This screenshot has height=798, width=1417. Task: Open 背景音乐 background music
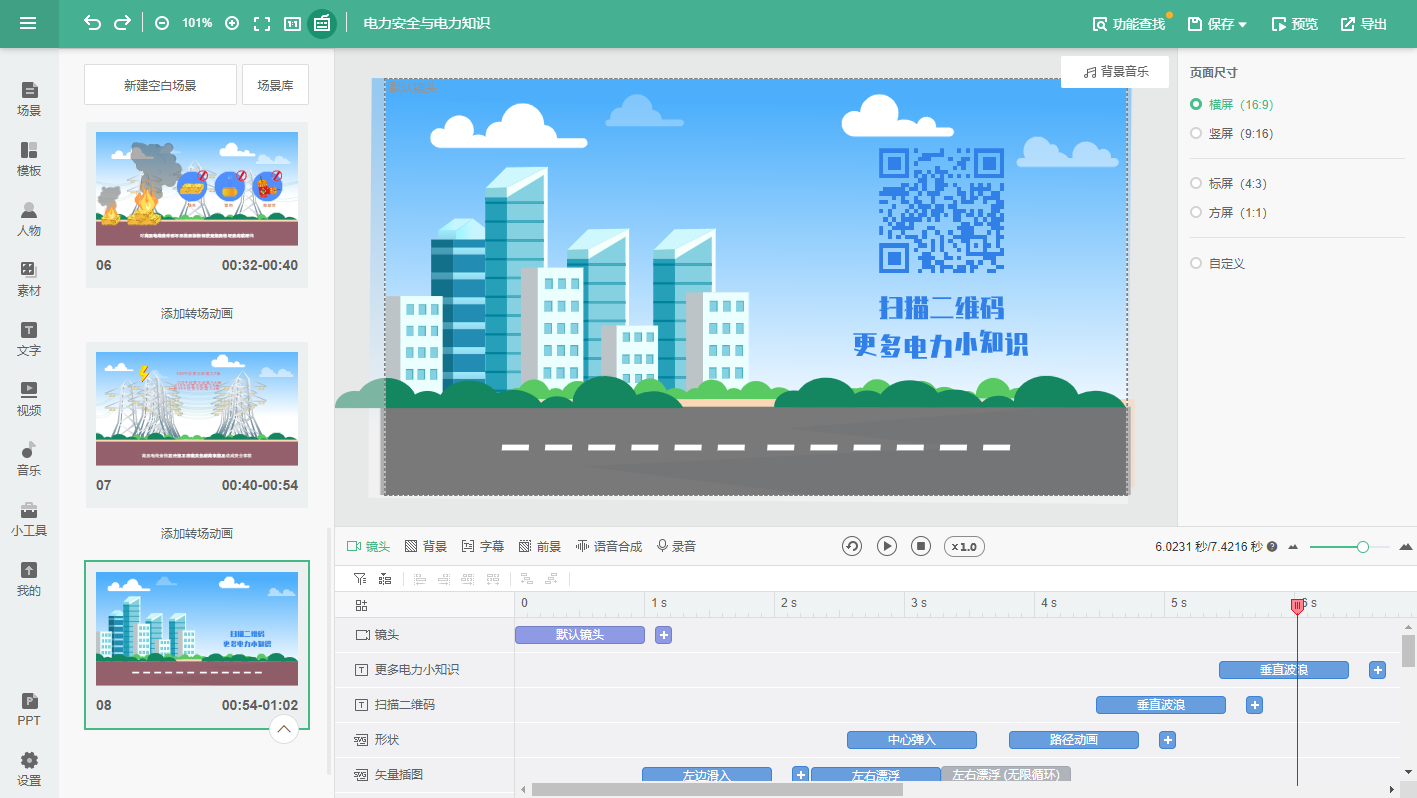pyautogui.click(x=1115, y=72)
